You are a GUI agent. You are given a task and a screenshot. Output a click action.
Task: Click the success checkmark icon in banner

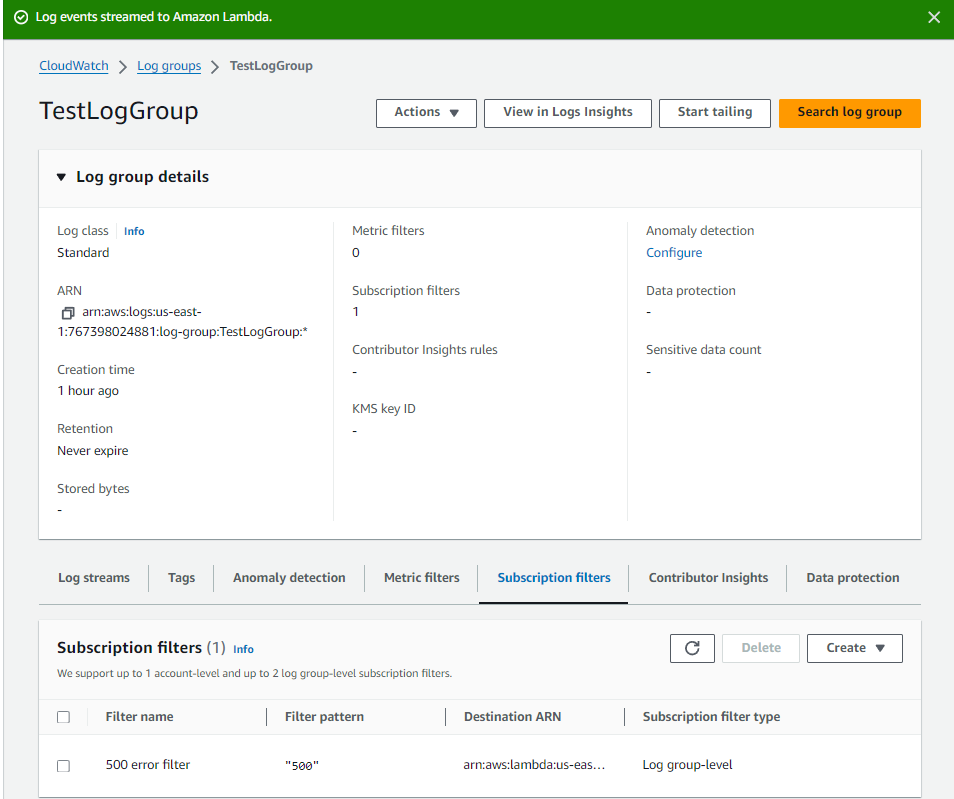click(21, 18)
